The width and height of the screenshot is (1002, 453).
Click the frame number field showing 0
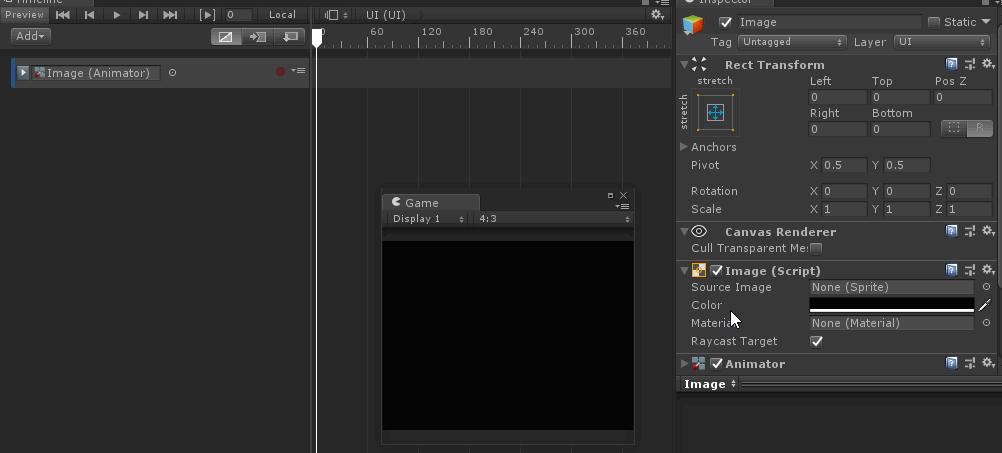coord(238,15)
